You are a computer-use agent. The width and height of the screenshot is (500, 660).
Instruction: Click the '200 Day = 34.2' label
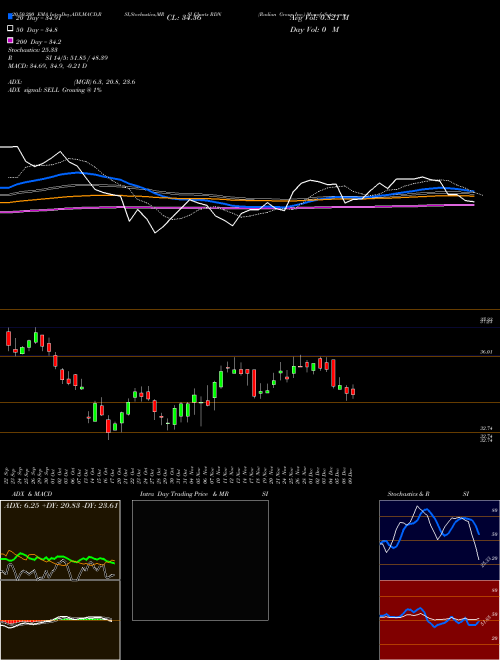39,42
